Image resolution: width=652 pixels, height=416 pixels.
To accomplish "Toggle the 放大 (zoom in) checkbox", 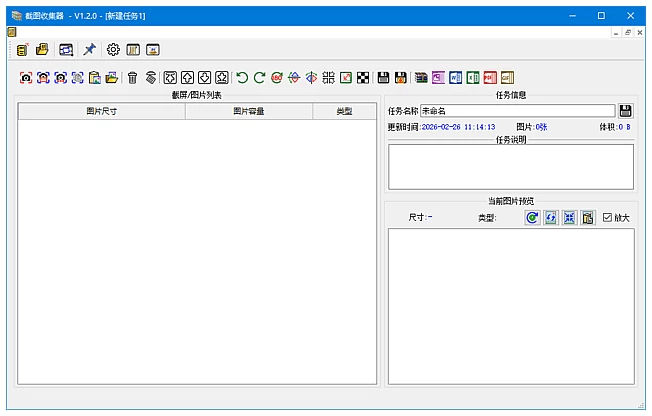I will pyautogui.click(x=607, y=217).
